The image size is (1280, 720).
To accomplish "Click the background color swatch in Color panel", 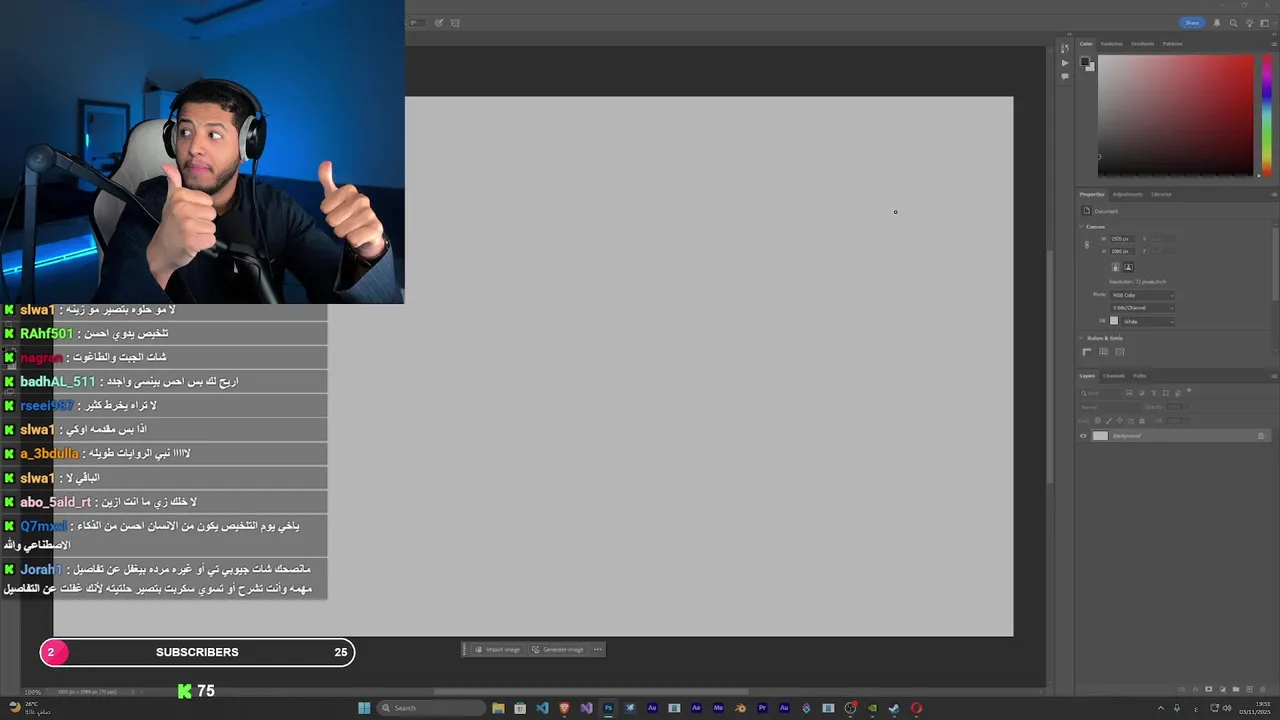I will [1091, 67].
